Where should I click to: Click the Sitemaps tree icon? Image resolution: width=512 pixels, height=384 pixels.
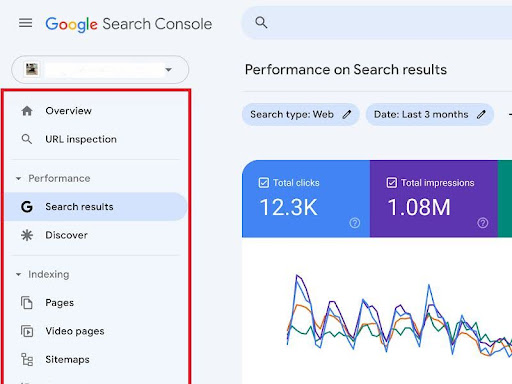pyautogui.click(x=27, y=359)
